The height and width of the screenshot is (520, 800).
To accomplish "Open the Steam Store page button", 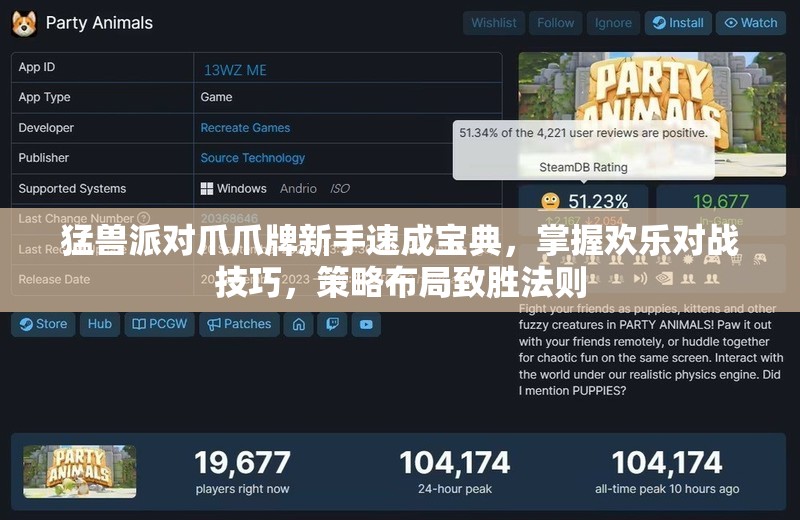I will 43,324.
